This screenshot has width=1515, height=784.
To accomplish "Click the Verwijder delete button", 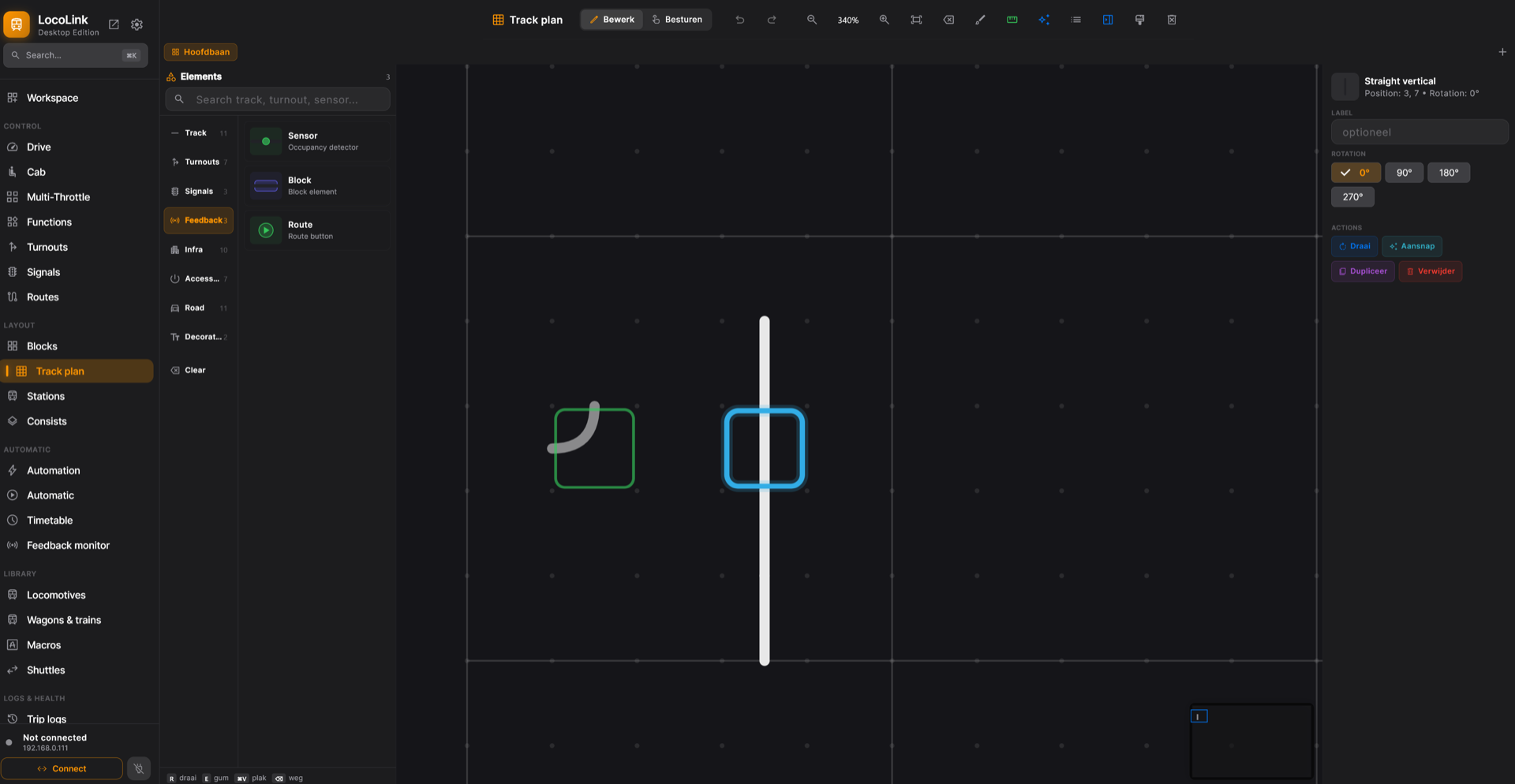I will 1431,271.
